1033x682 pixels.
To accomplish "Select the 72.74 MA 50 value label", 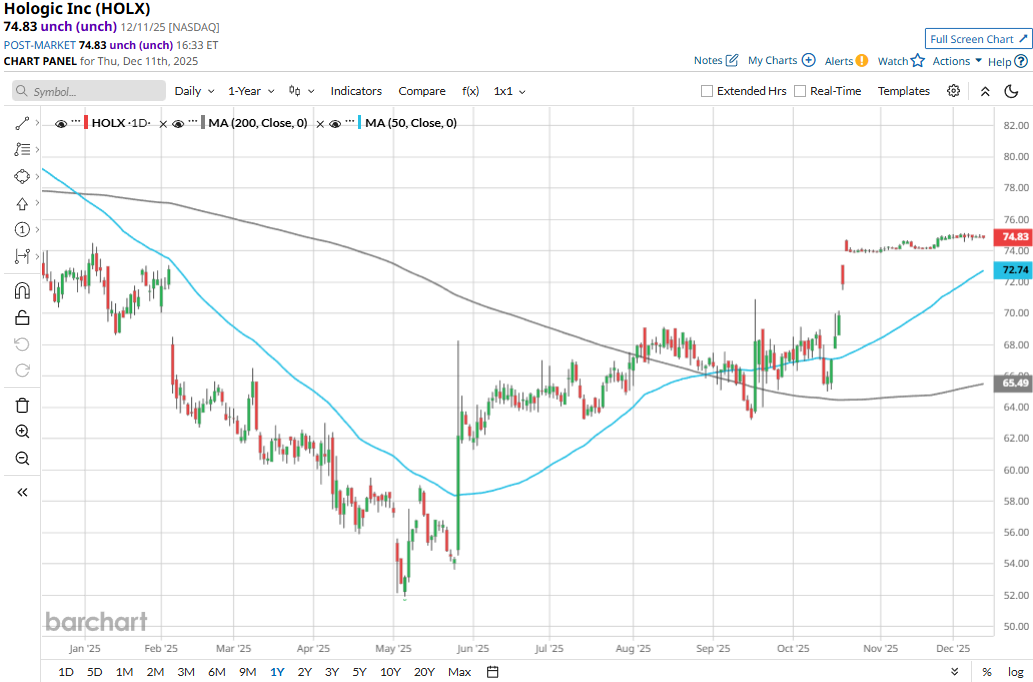I will pos(1014,270).
